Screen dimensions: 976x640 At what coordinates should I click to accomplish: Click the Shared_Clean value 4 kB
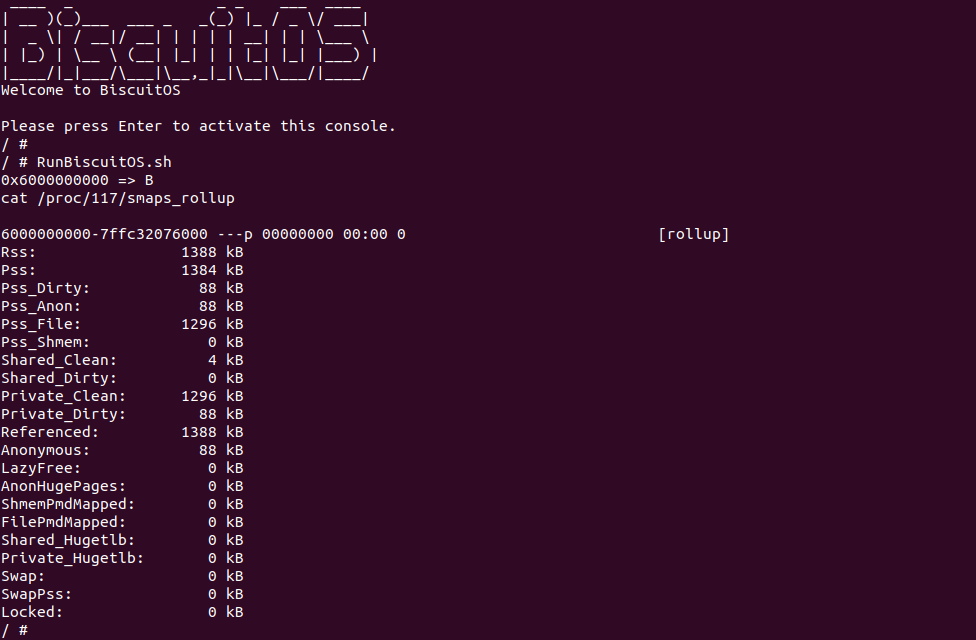pyautogui.click(x=226, y=360)
